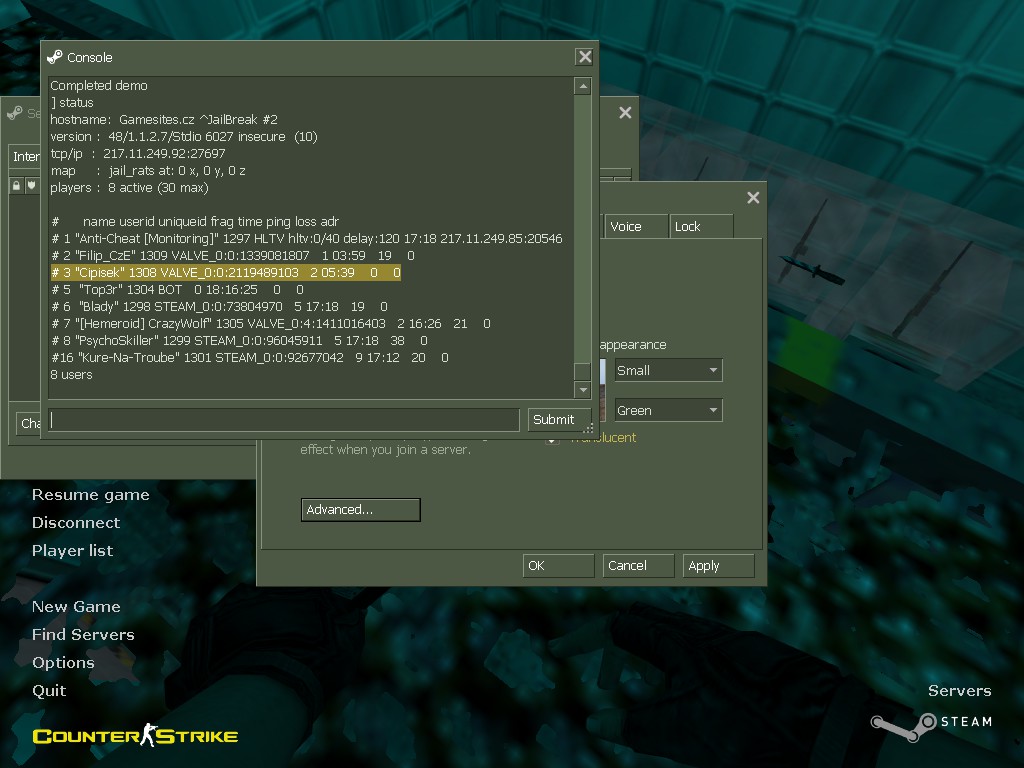Focus the console command input field
The image size is (1024, 768).
pyautogui.click(x=283, y=420)
